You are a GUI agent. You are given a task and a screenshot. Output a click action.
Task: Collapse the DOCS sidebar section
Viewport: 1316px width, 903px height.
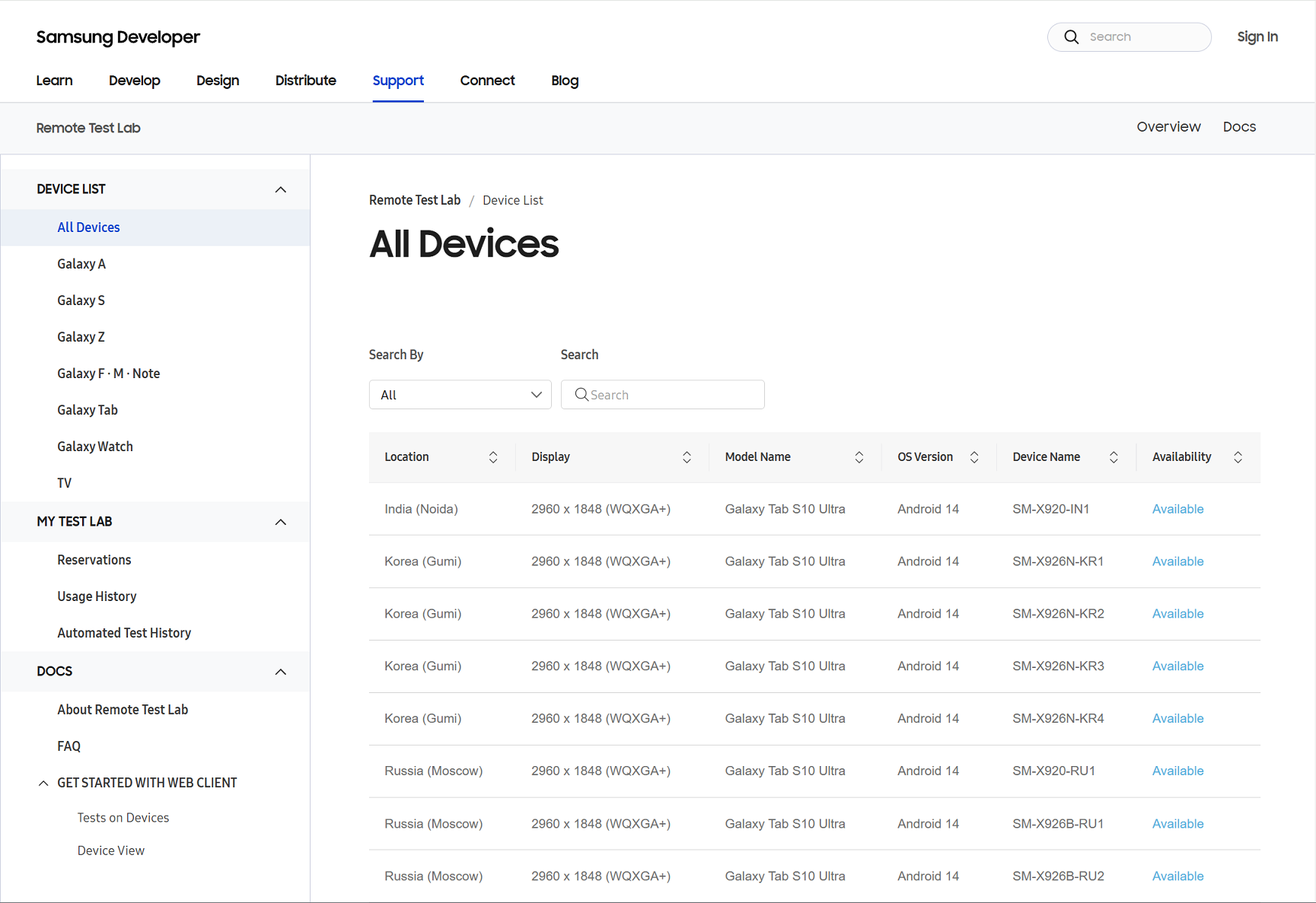281,672
